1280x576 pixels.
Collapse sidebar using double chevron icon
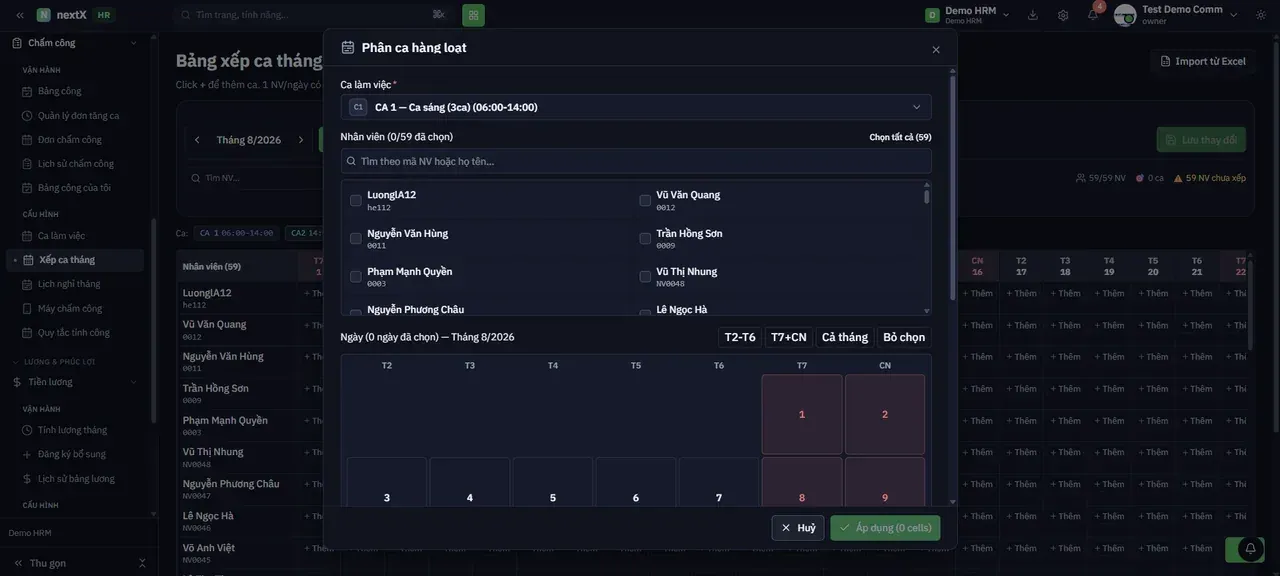19,15
